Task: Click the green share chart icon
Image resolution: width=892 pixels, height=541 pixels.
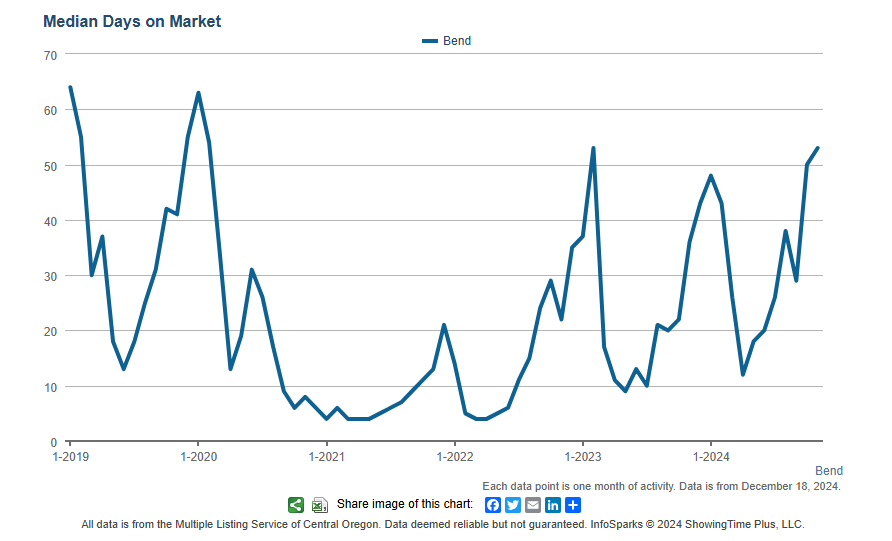Action: coord(296,505)
